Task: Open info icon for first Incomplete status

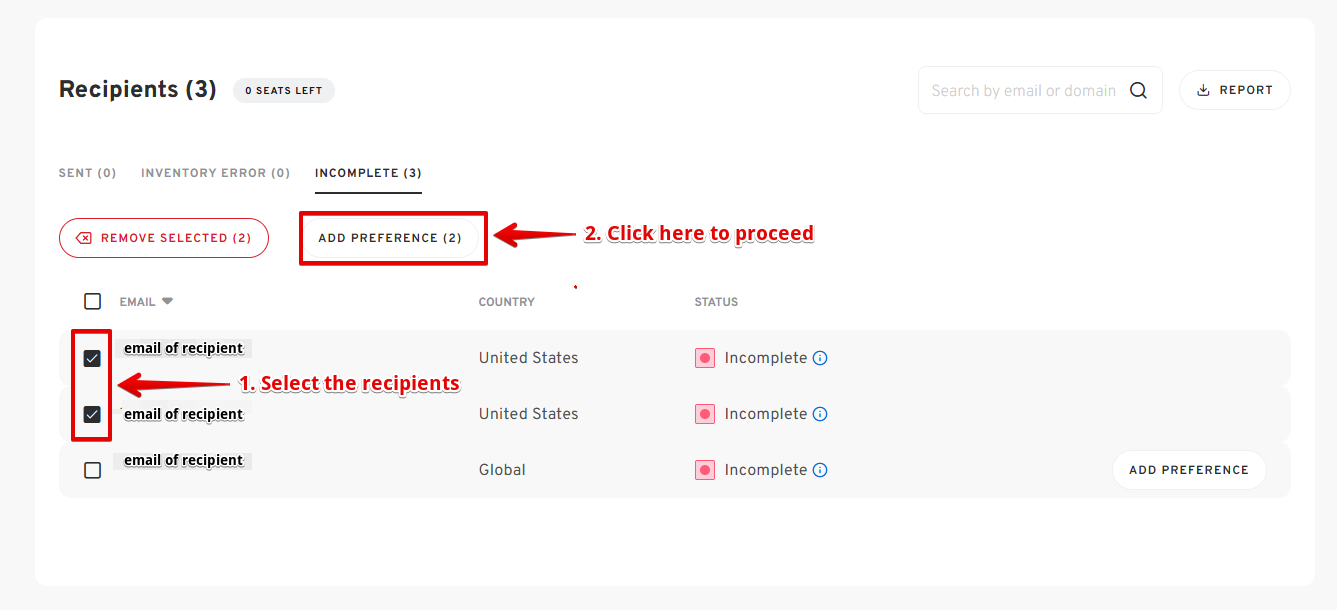Action: (820, 358)
